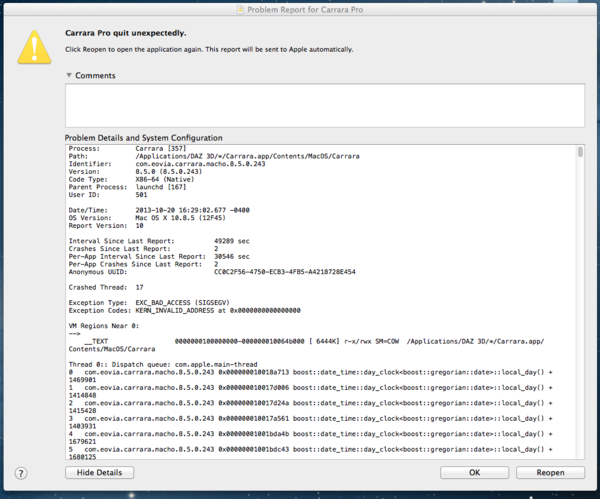Click the yellow warning triangle icon
600x499 pixels.
point(34,47)
